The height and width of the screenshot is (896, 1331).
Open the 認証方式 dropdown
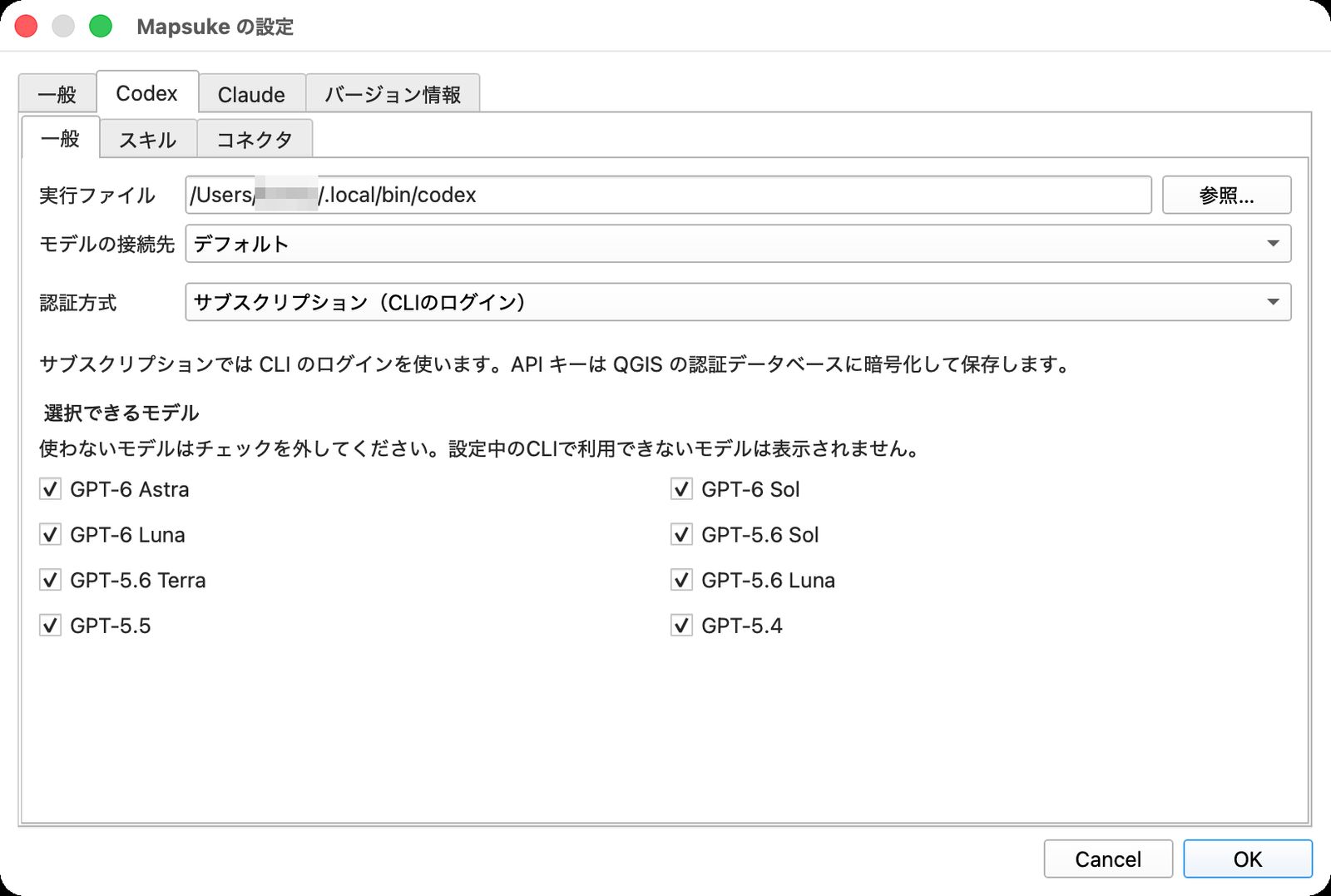738,302
